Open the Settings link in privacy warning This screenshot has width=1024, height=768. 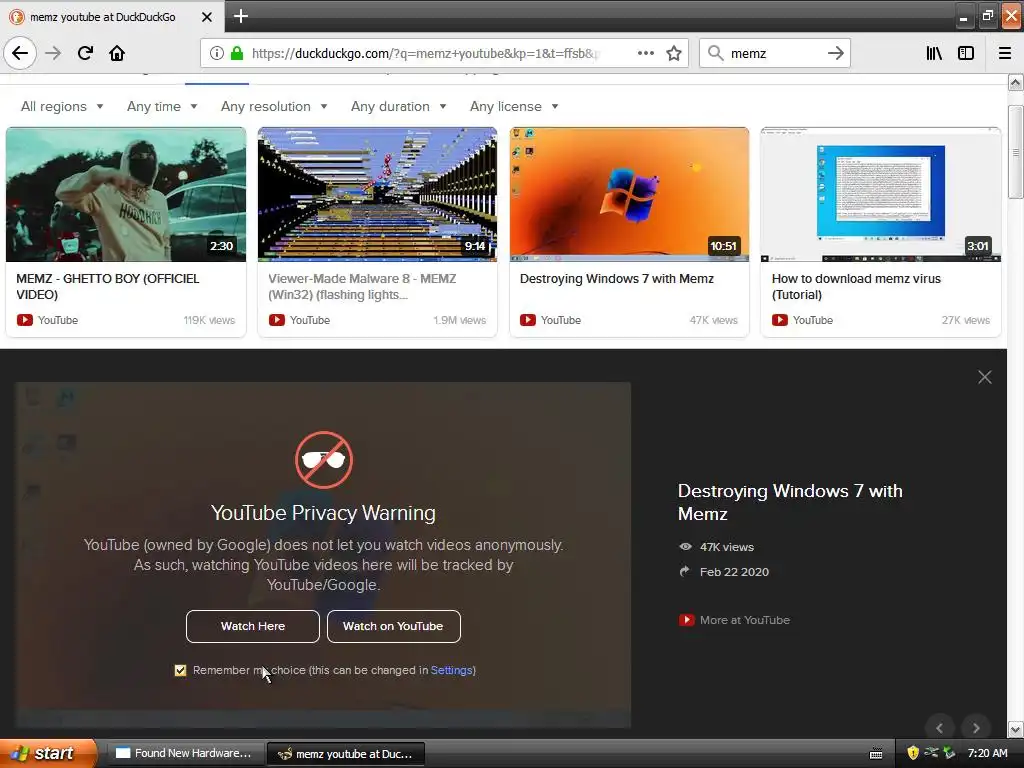[x=451, y=670]
